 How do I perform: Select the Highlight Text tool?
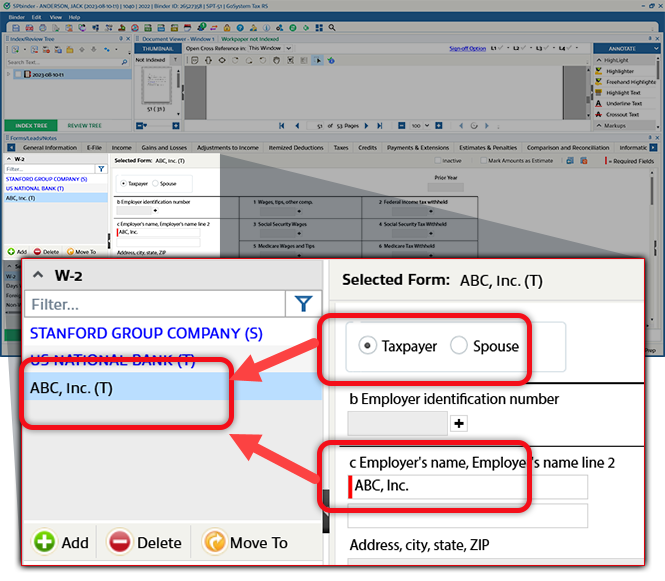coord(623,92)
